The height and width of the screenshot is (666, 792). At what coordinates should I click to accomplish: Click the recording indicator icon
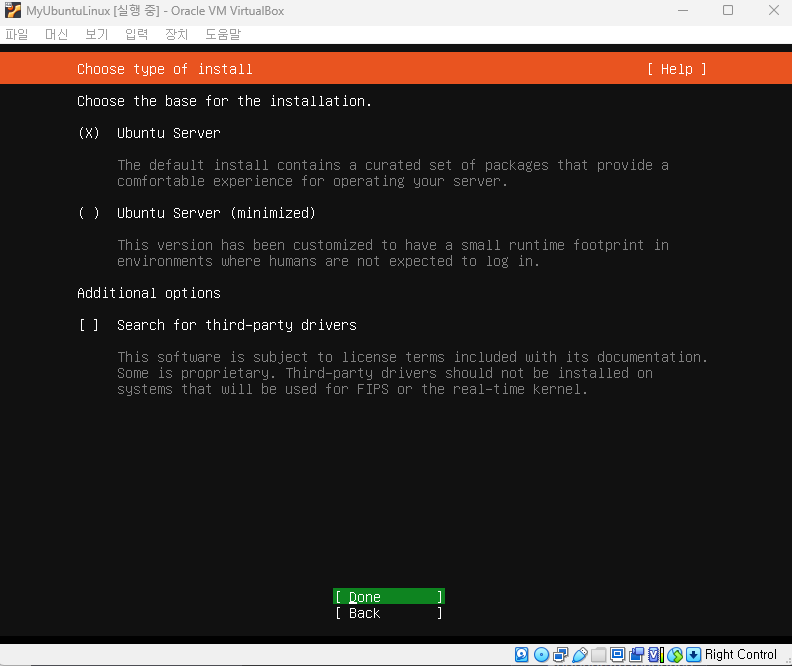point(636,655)
